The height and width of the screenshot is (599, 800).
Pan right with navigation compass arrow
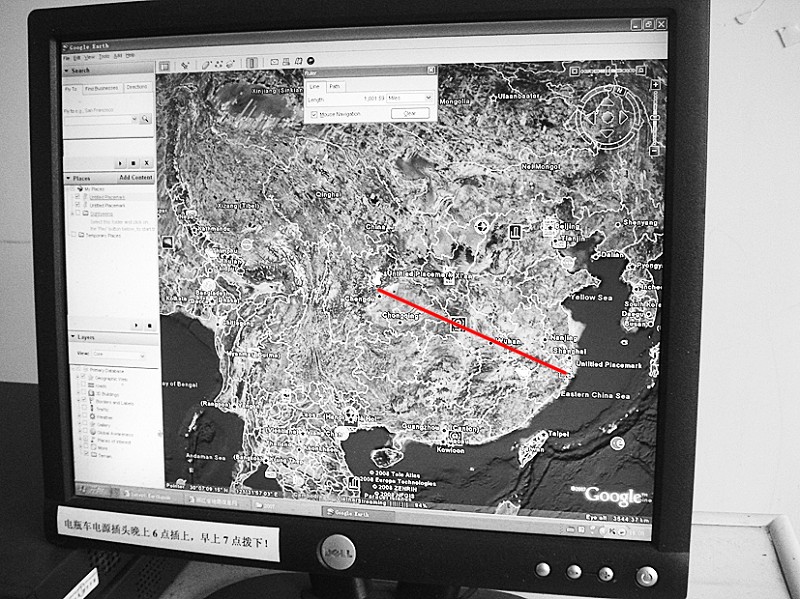pyautogui.click(x=623, y=117)
